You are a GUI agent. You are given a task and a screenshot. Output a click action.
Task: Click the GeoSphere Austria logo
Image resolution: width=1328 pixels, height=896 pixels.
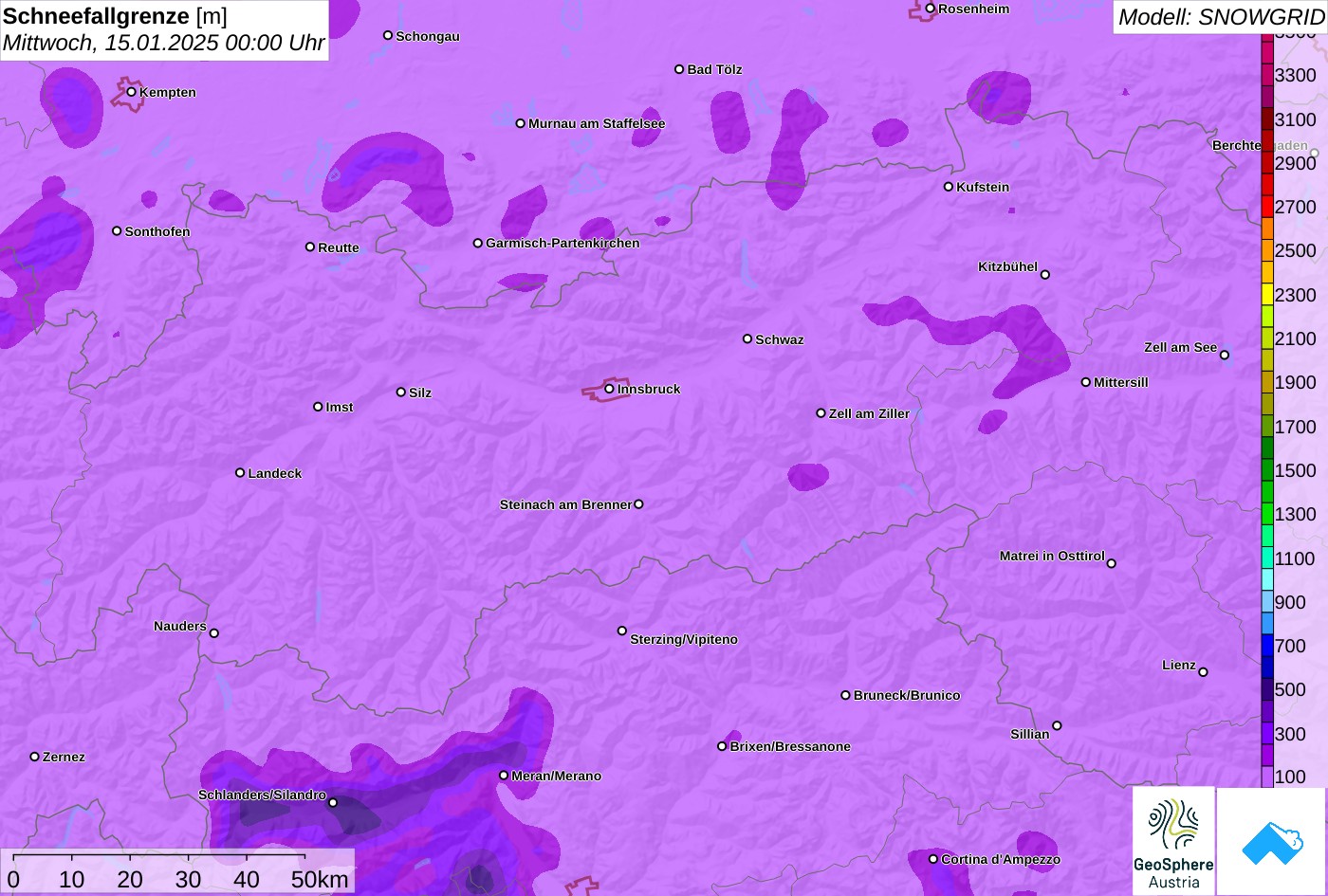[1173, 841]
